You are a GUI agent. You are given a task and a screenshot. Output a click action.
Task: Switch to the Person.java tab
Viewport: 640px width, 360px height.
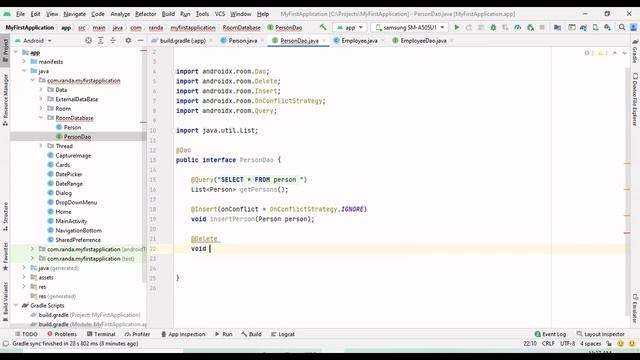[242, 40]
